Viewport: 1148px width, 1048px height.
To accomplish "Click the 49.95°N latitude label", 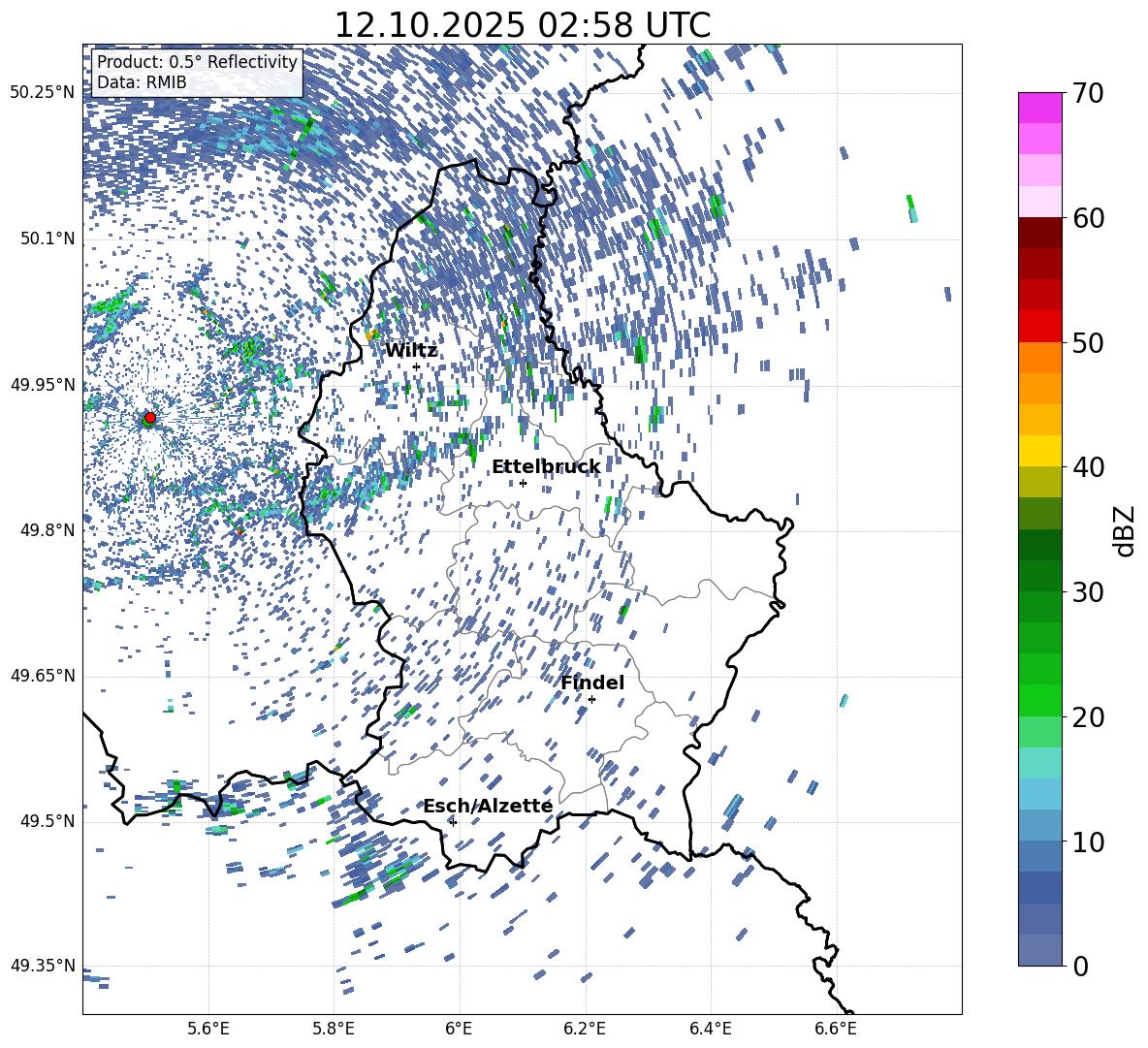I will (x=43, y=385).
